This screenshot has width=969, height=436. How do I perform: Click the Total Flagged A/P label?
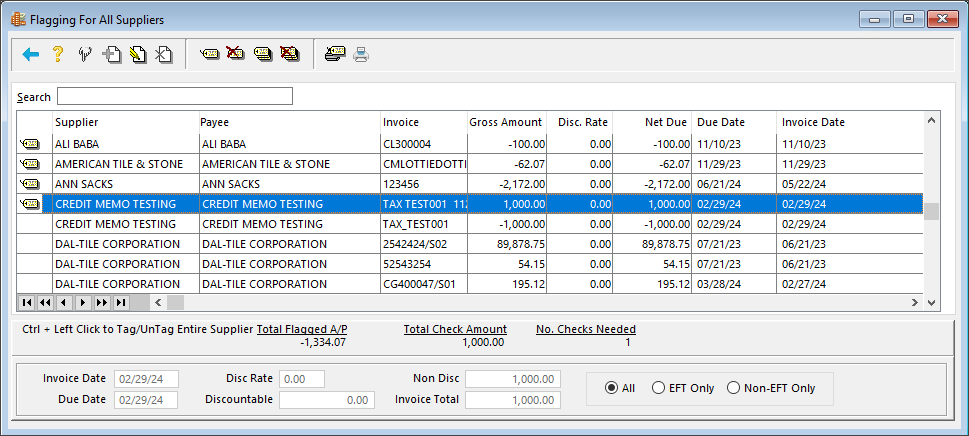[302, 330]
